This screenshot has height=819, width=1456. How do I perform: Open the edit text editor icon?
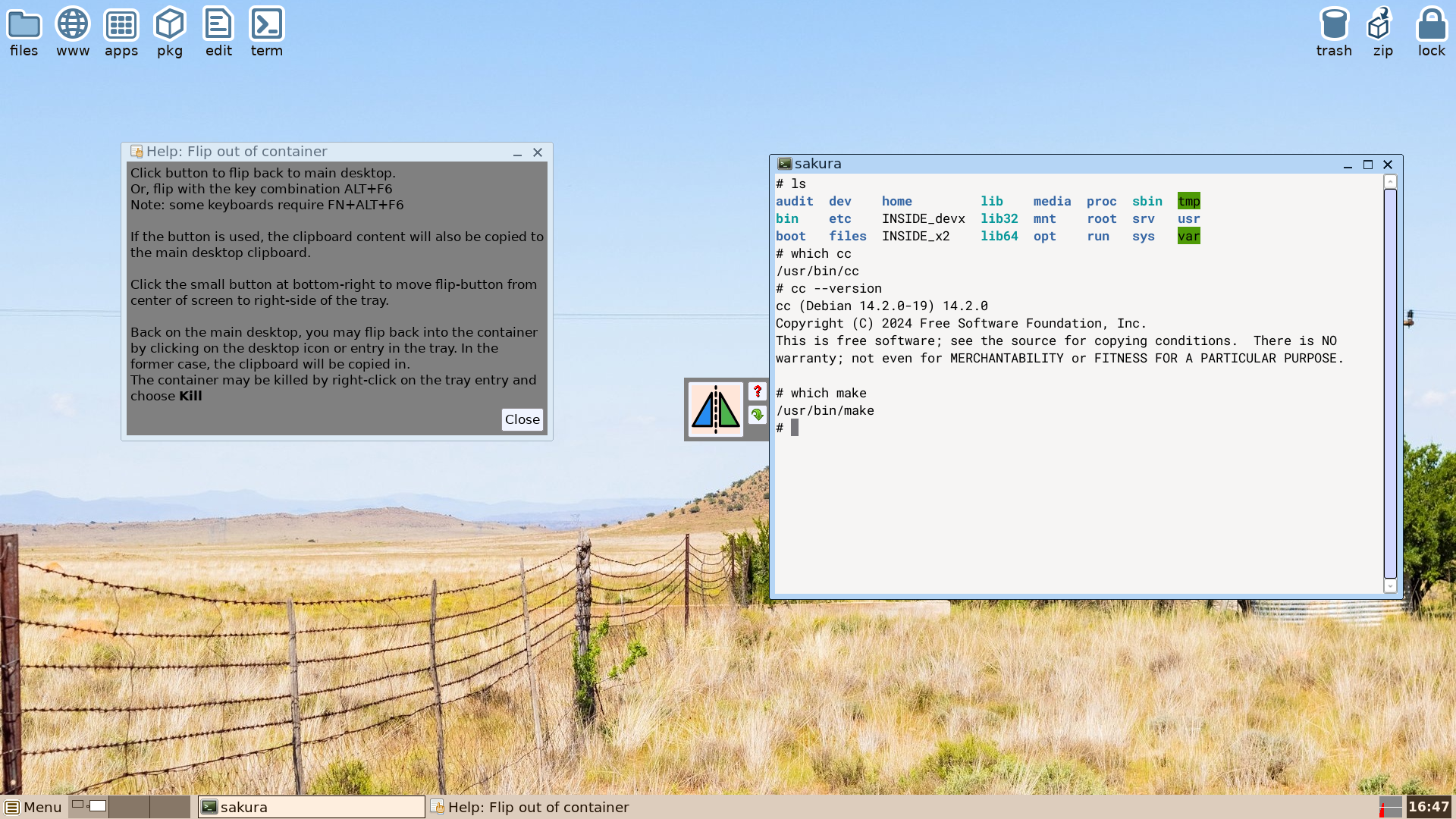(x=218, y=32)
